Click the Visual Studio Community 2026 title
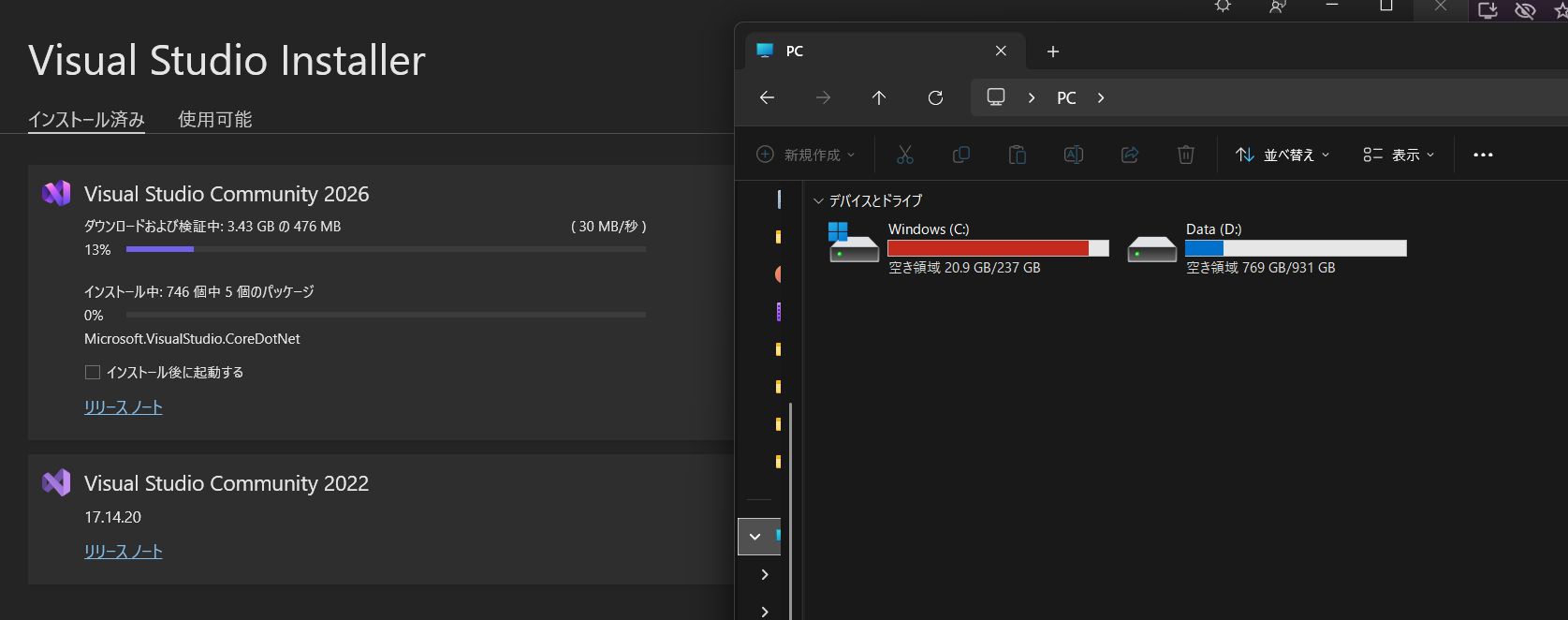Image resolution: width=1568 pixels, height=620 pixels. [227, 194]
